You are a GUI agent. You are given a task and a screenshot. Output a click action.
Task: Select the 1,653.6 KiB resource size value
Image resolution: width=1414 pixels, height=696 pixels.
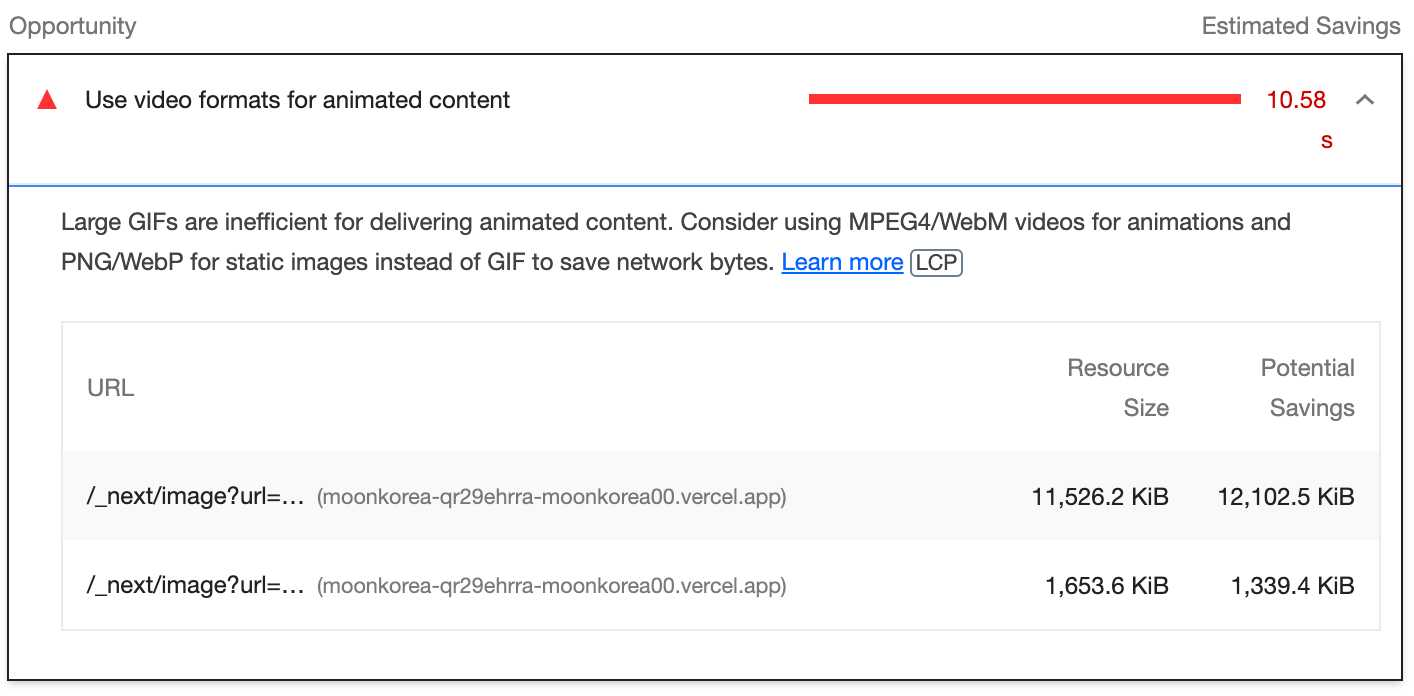[x=1107, y=586]
